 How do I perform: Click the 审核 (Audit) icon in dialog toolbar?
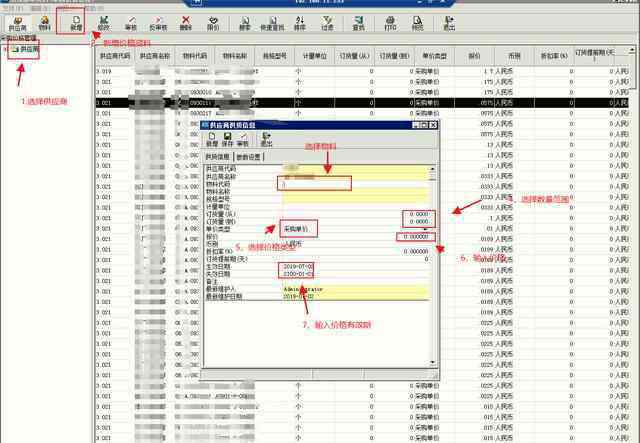pos(243,139)
